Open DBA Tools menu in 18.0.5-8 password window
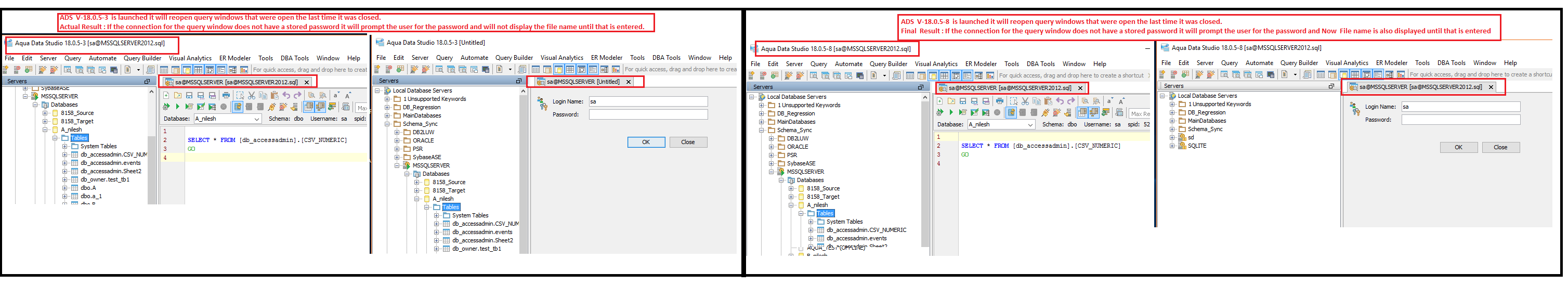The width and height of the screenshot is (1568, 285). point(1451,63)
